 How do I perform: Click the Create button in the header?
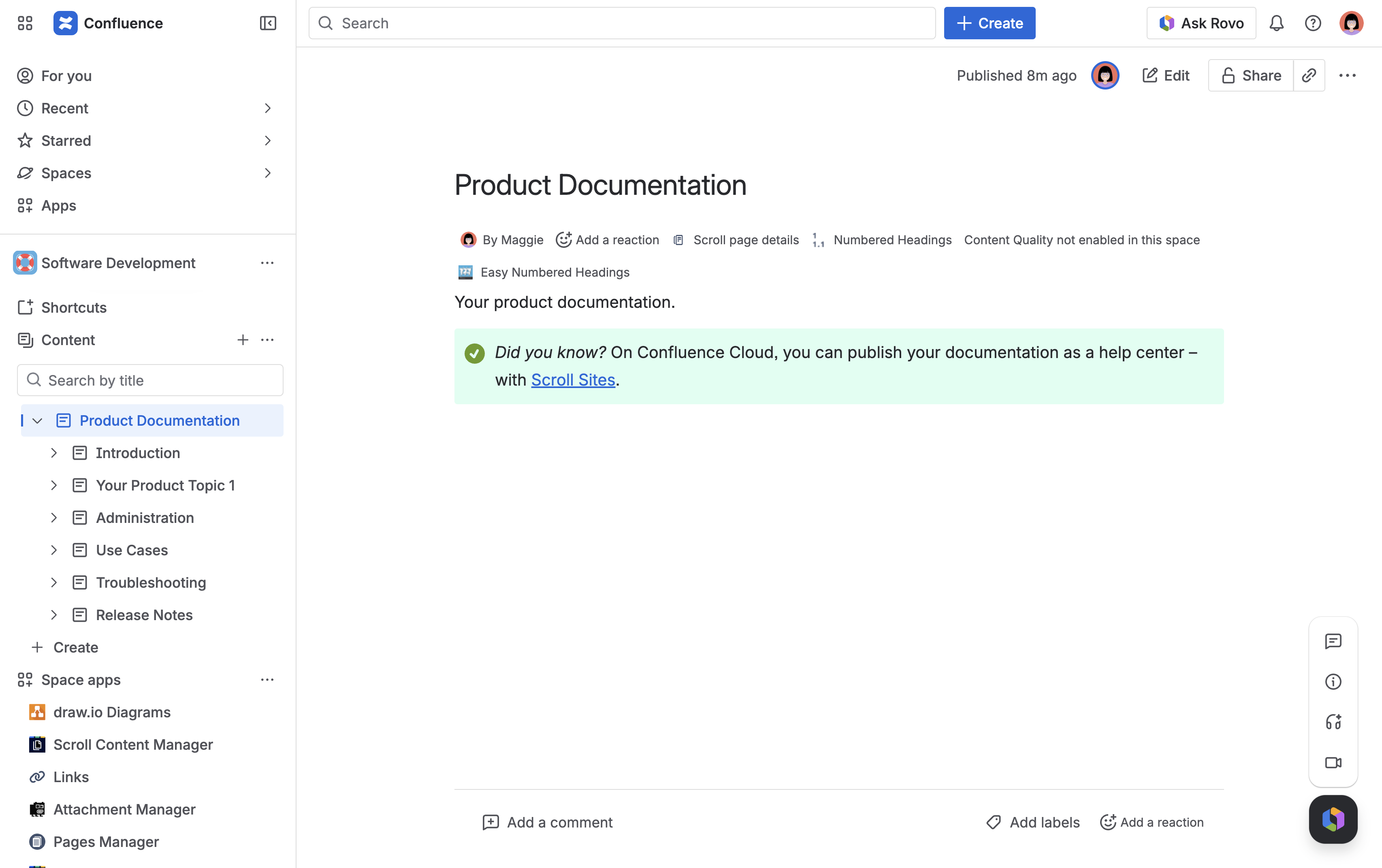[x=989, y=23]
